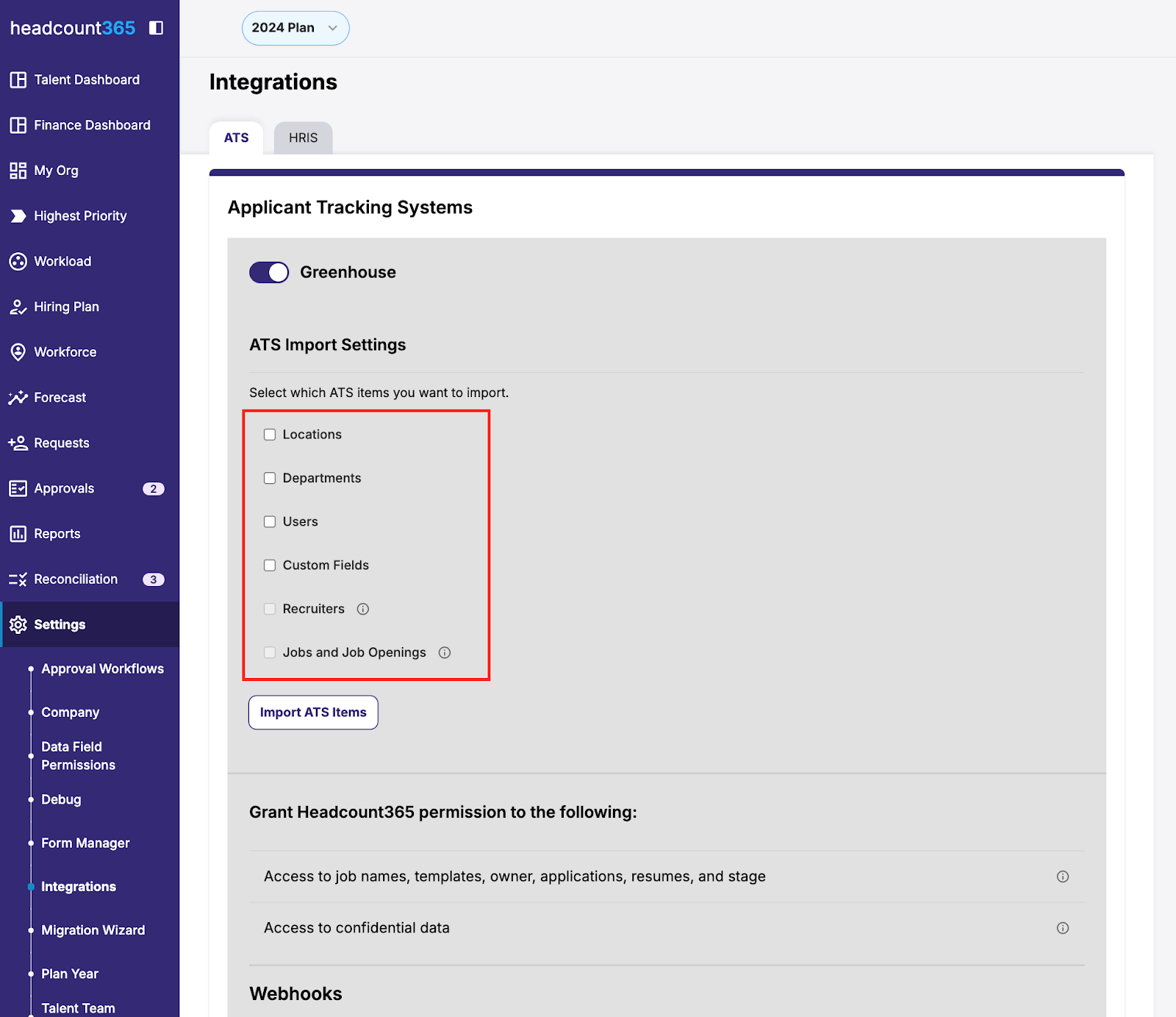Click the Finance Dashboard grid icon
The height and width of the screenshot is (1017, 1176).
18,125
